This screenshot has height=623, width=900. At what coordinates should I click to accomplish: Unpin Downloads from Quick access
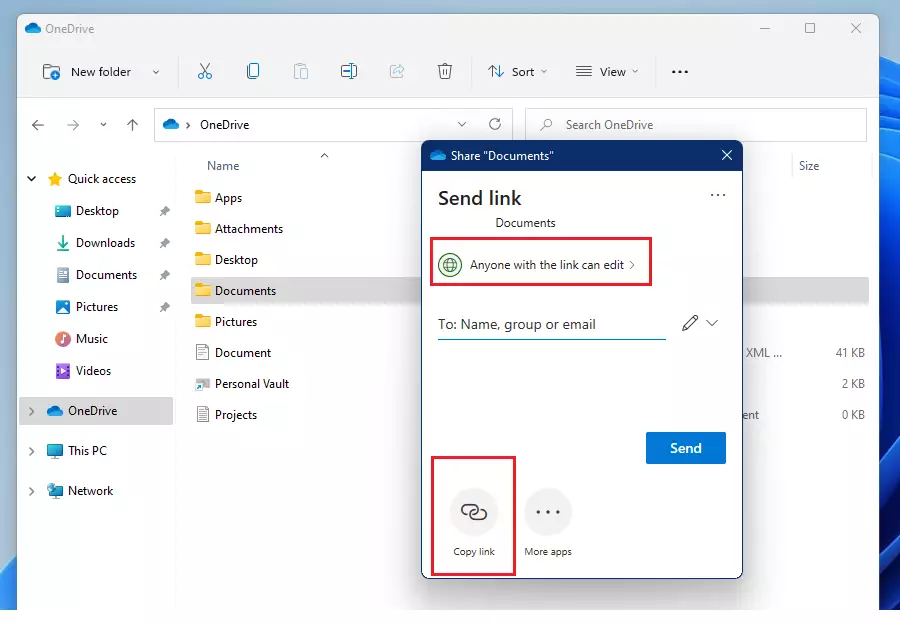tap(165, 243)
